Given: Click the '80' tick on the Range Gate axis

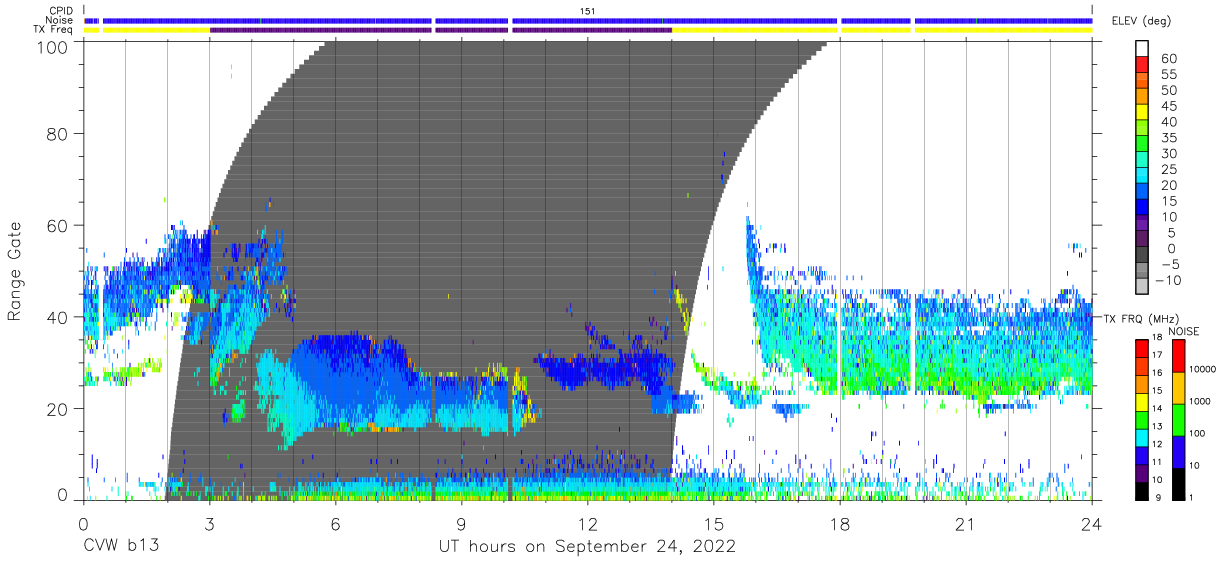Looking at the screenshot, I should [x=58, y=133].
